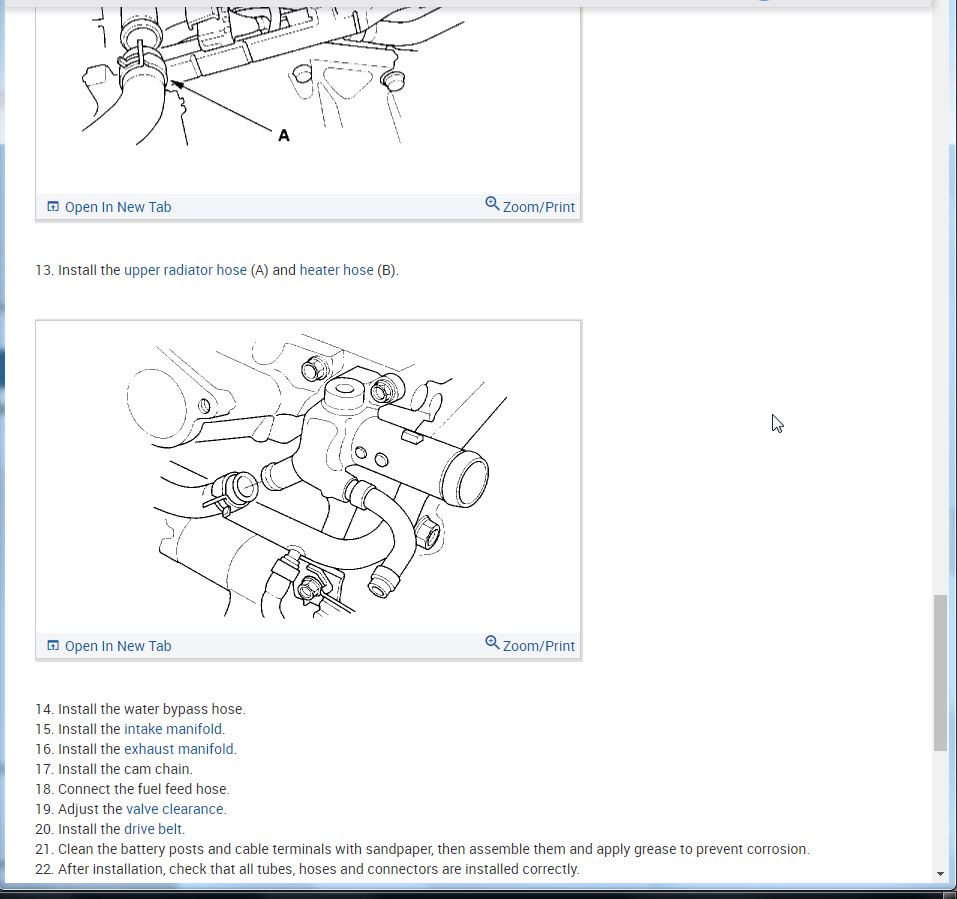Image resolution: width=957 pixels, height=899 pixels.
Task: Open the valve clearance link
Action: 175,809
